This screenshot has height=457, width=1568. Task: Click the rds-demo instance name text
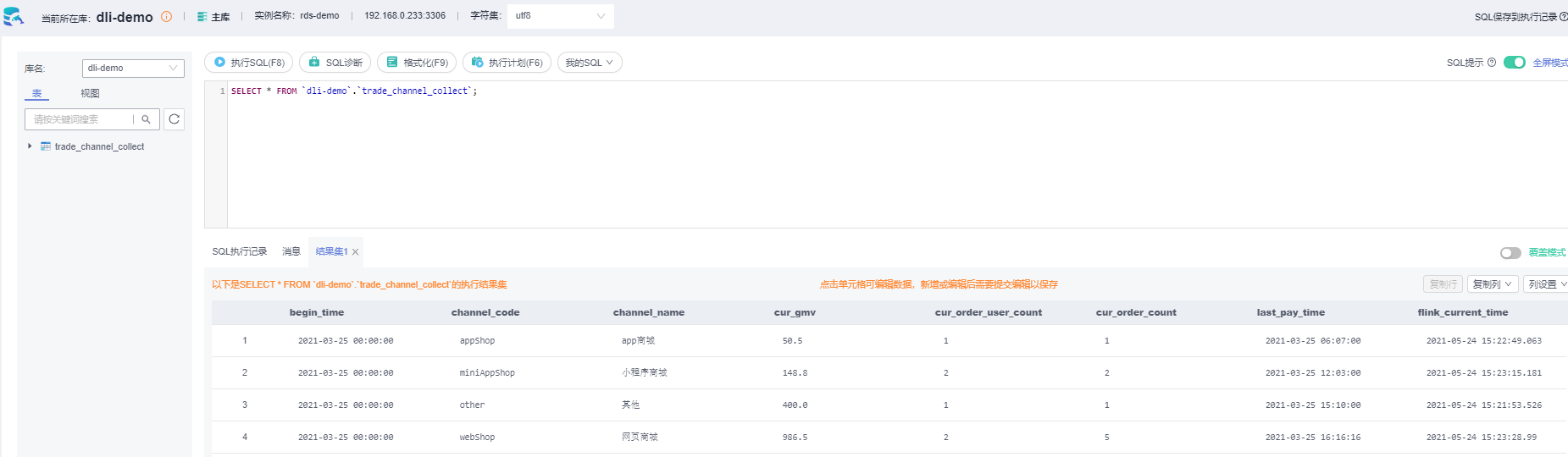319,16
